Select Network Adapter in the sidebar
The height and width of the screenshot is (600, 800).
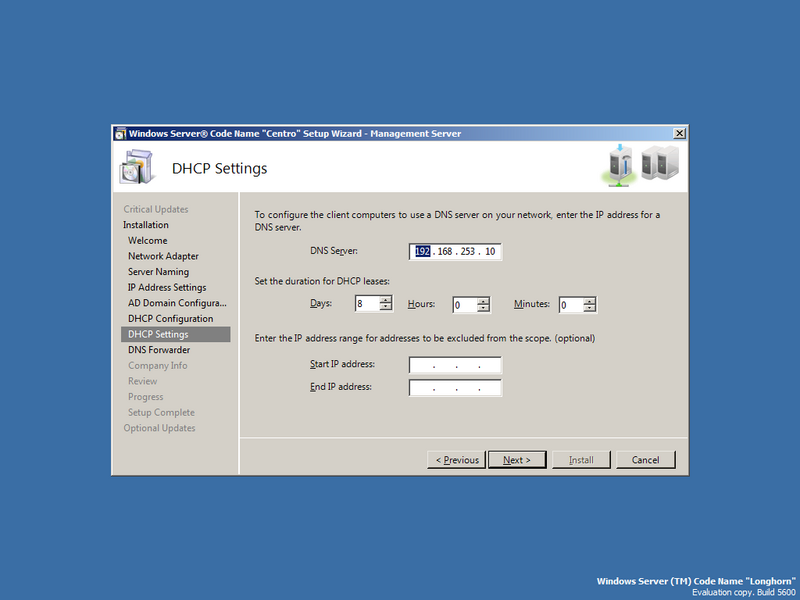pos(166,256)
